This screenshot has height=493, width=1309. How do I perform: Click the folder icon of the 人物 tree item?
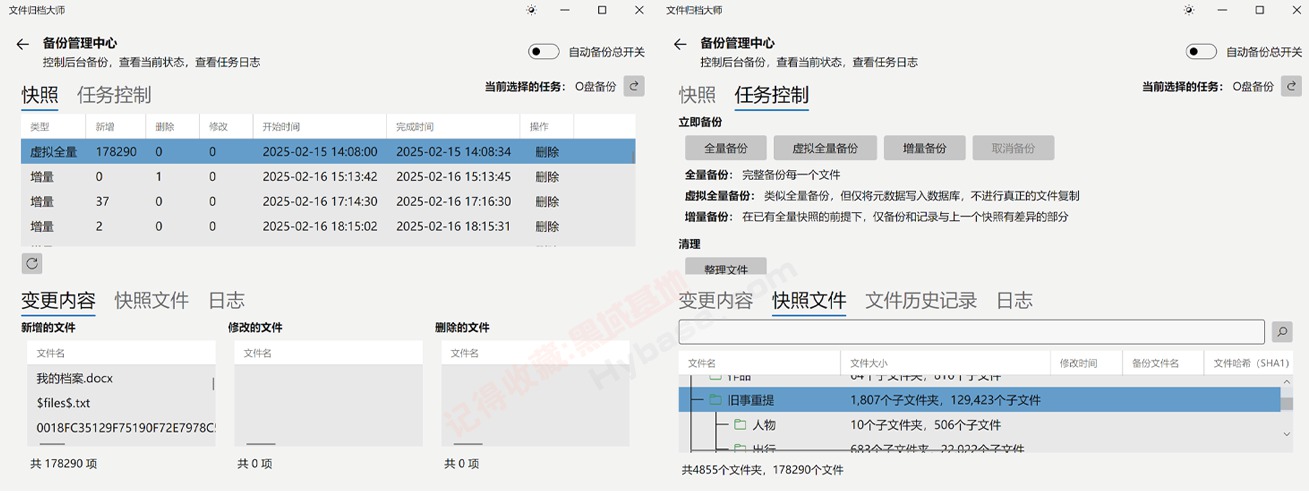click(x=740, y=425)
